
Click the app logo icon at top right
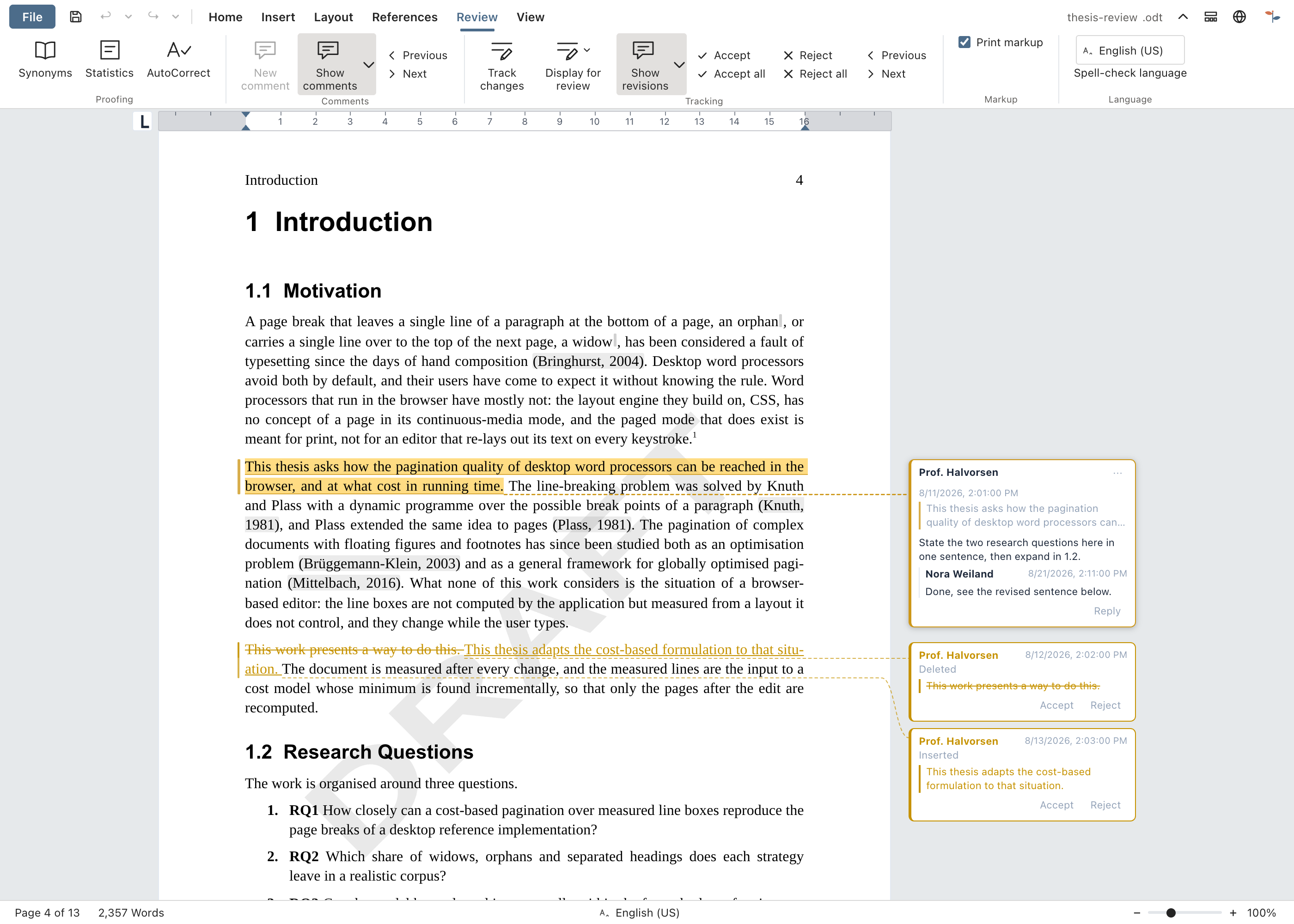[x=1272, y=17]
